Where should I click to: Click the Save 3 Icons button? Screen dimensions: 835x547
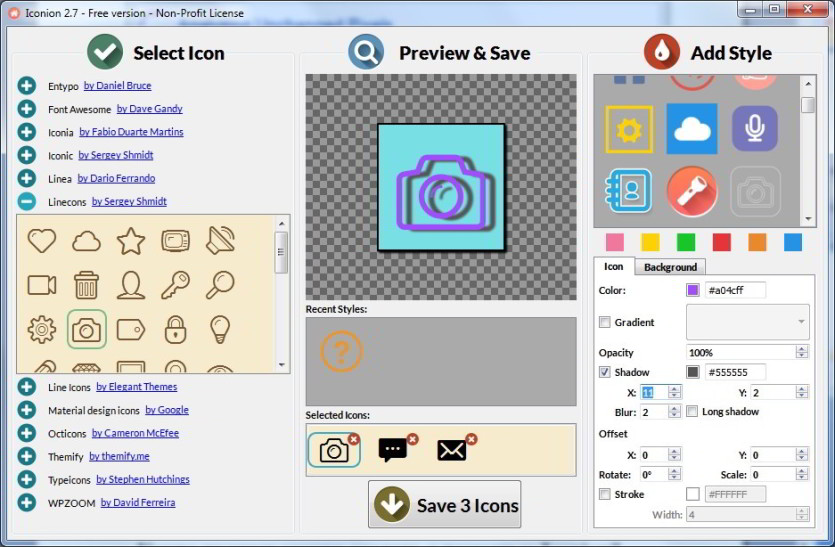[445, 504]
